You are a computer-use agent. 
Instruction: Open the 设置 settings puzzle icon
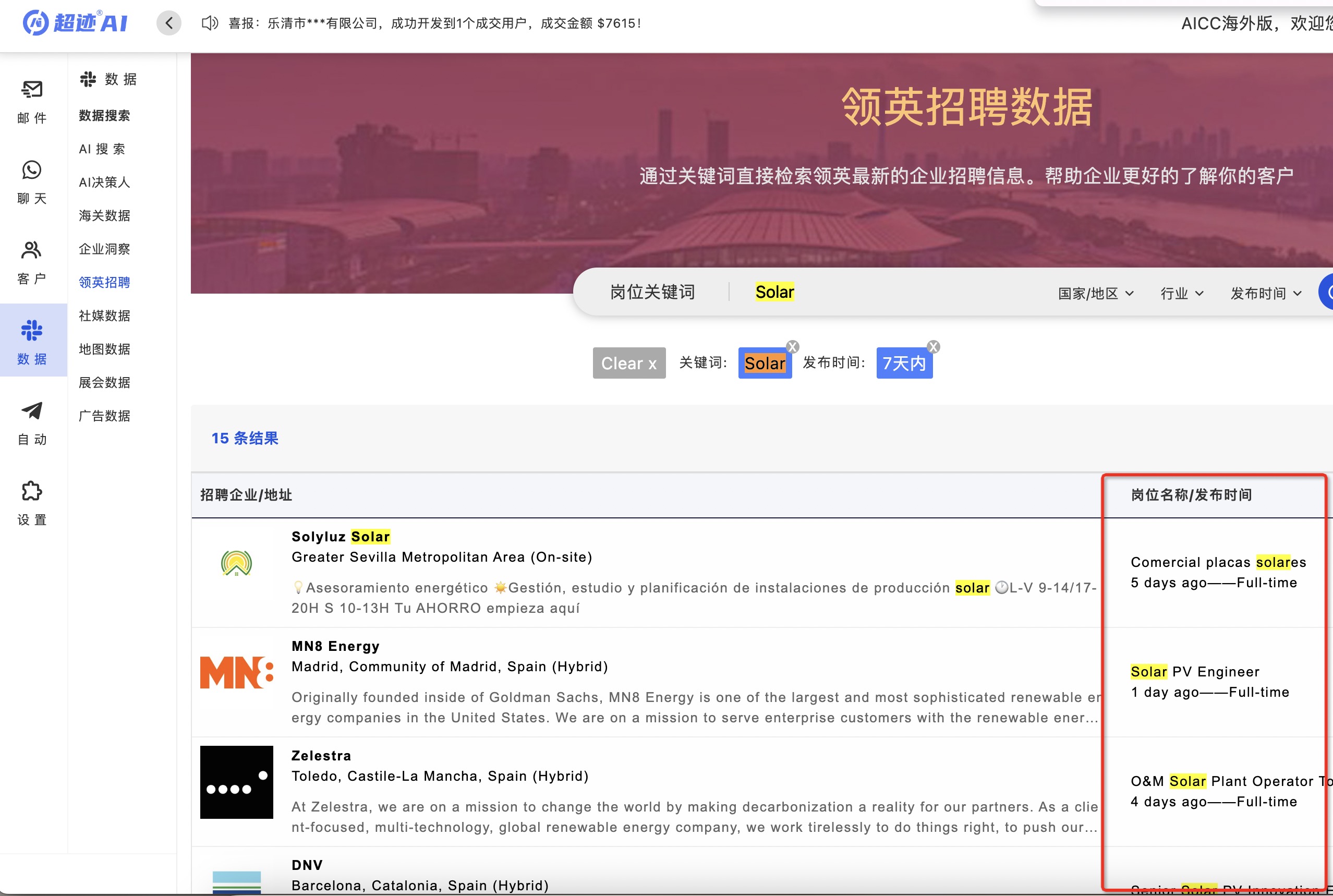tap(32, 491)
